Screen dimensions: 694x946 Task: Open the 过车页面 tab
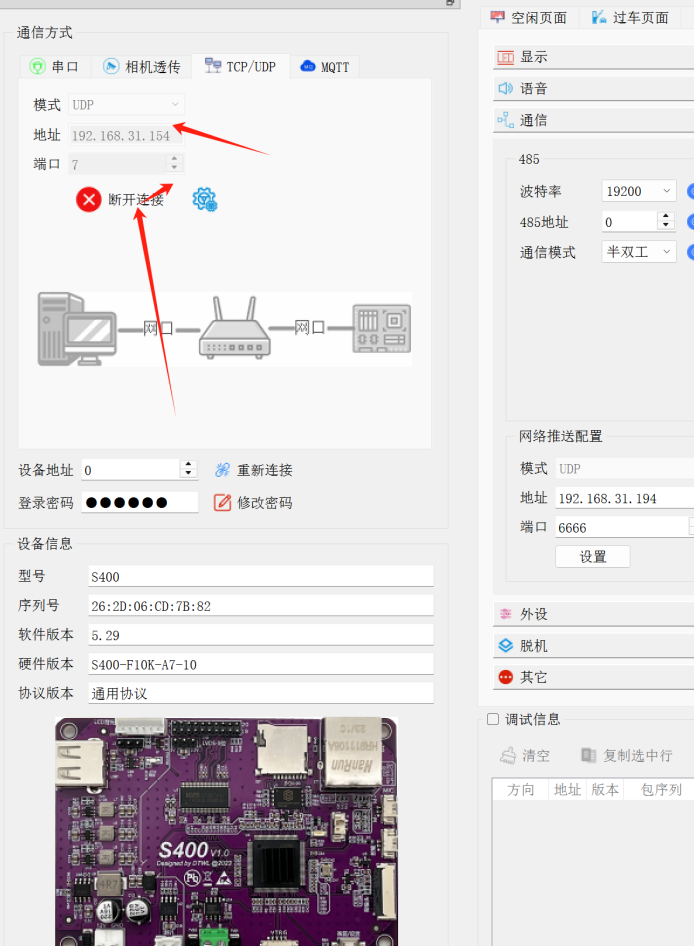(630, 17)
